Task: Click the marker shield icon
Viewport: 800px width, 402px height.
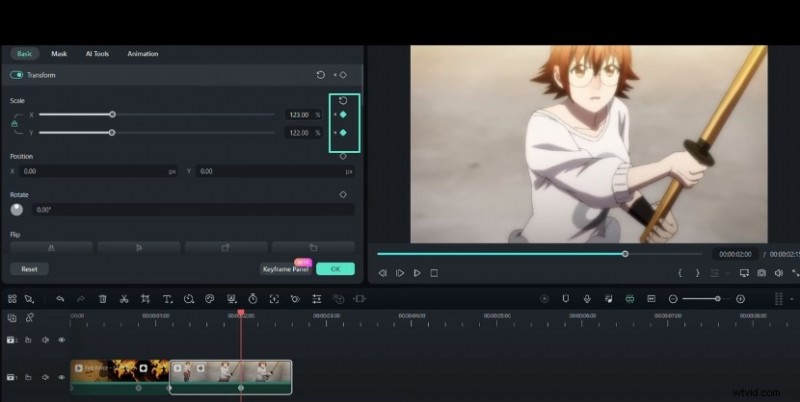Action: click(x=565, y=299)
